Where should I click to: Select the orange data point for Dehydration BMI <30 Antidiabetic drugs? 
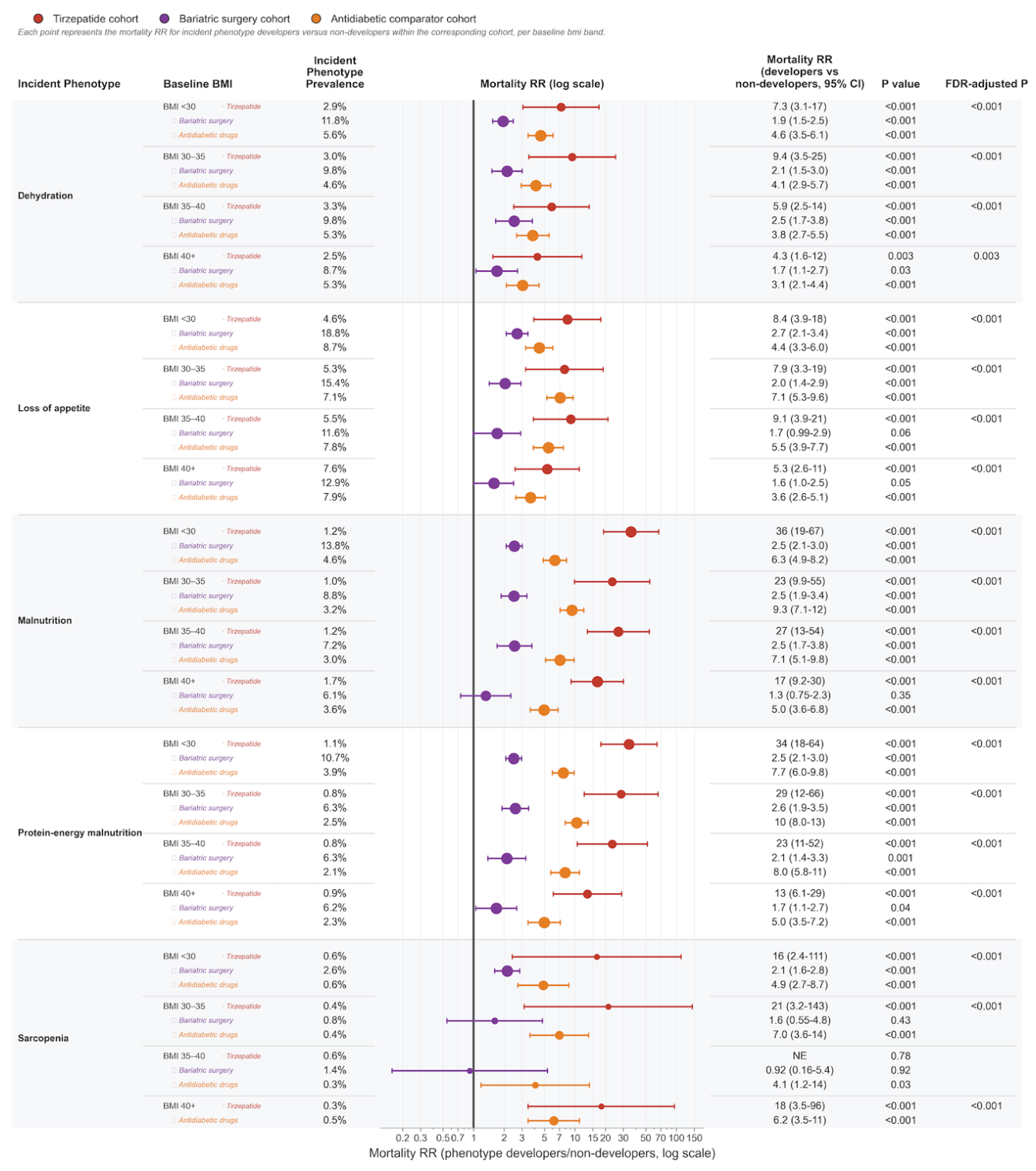(x=540, y=135)
